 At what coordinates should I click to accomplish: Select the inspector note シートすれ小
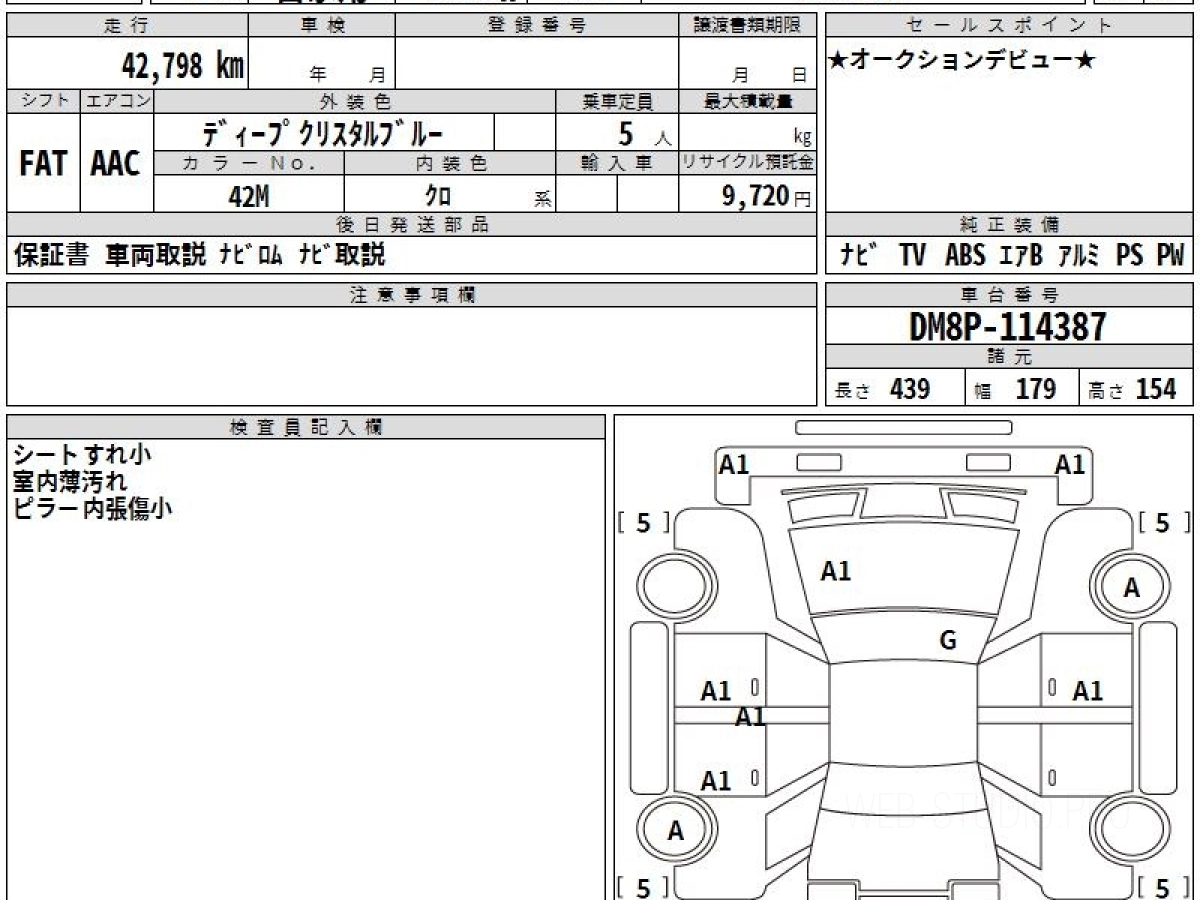coord(82,454)
